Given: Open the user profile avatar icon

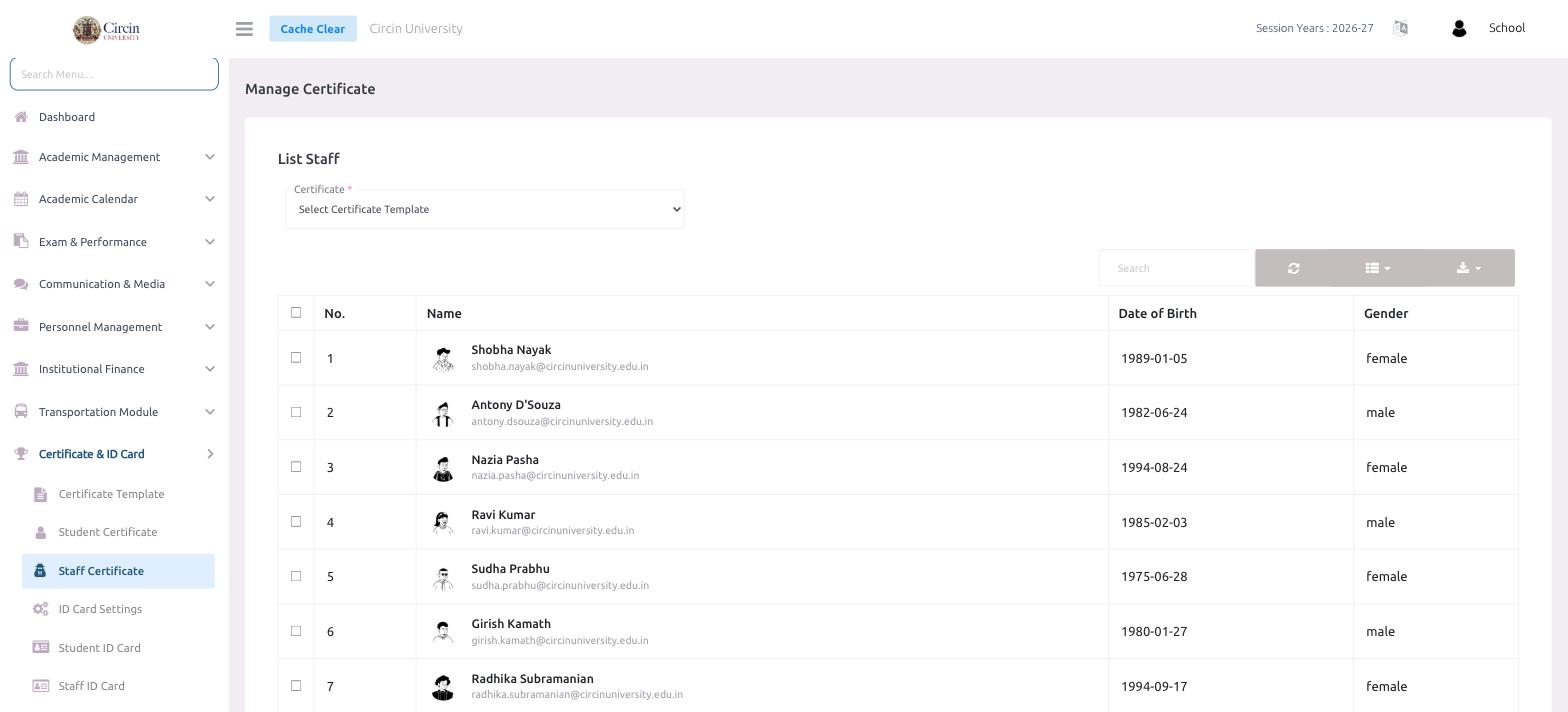Looking at the screenshot, I should [1458, 28].
